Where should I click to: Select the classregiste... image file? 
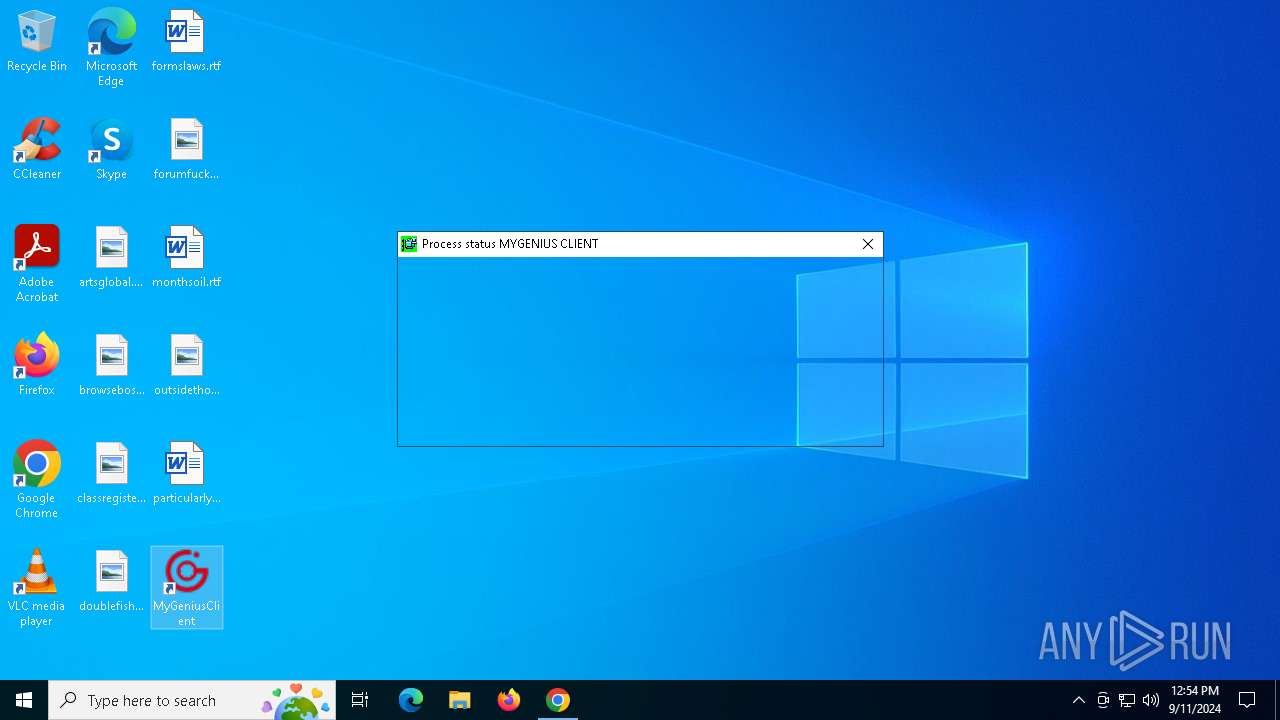111,474
